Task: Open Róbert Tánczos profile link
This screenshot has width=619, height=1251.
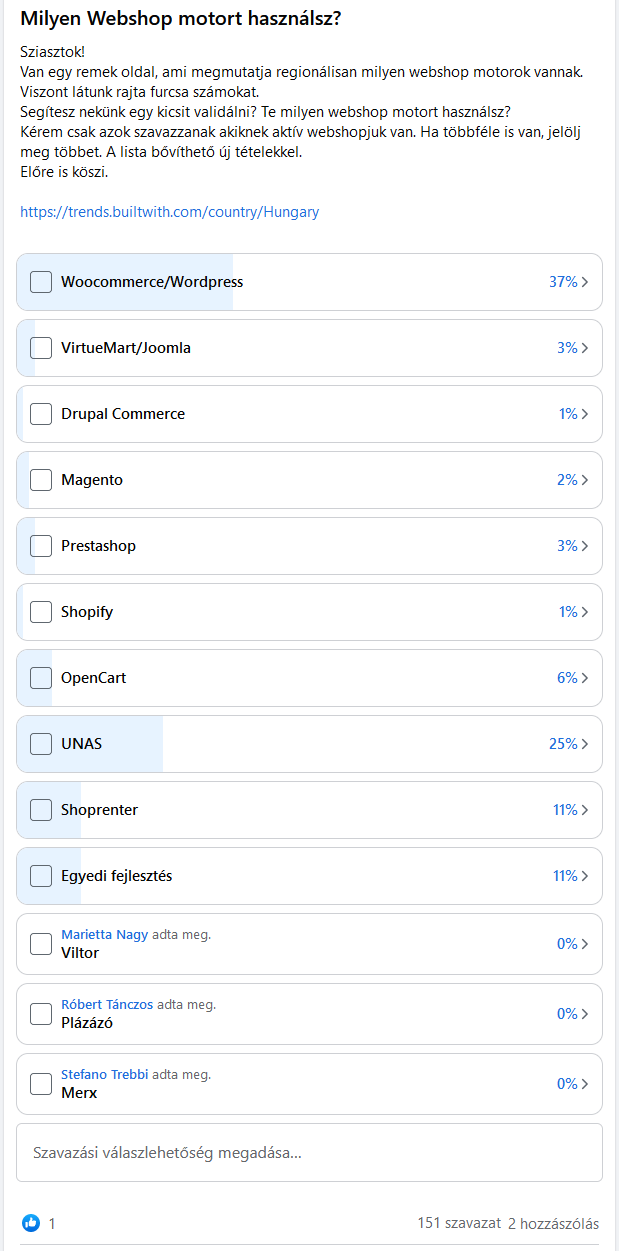Action: coord(107,1005)
